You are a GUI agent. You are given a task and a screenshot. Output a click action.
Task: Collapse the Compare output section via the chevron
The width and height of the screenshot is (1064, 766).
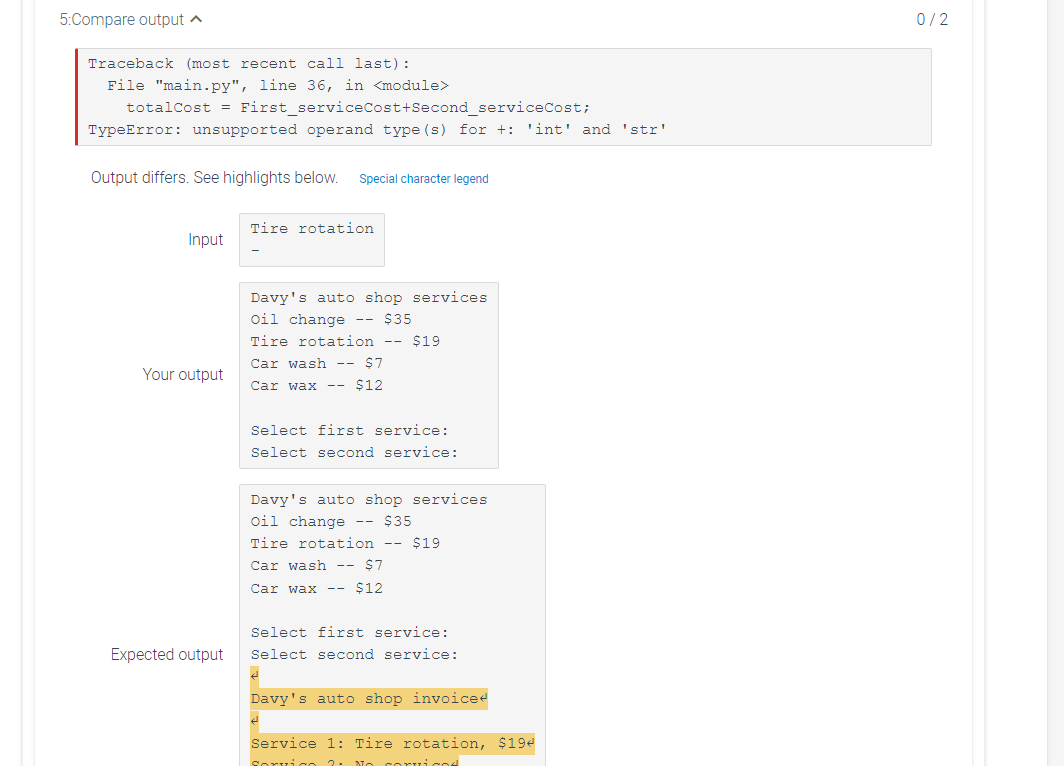[196, 17]
